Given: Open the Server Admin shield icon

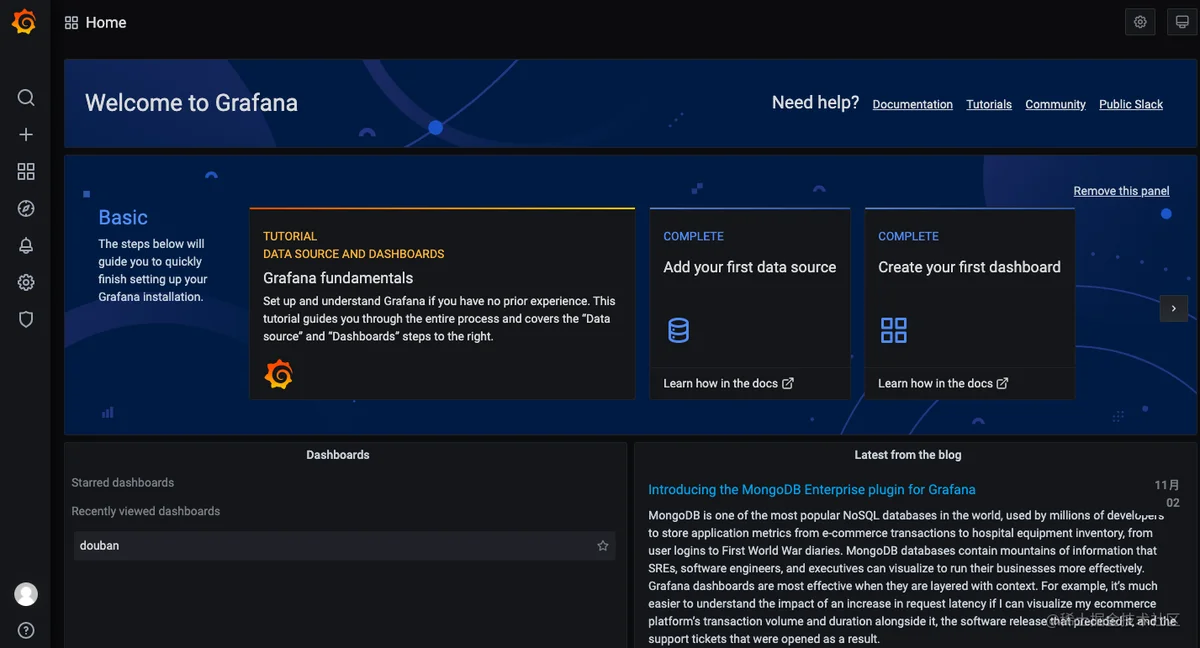Looking at the screenshot, I should 26,319.
